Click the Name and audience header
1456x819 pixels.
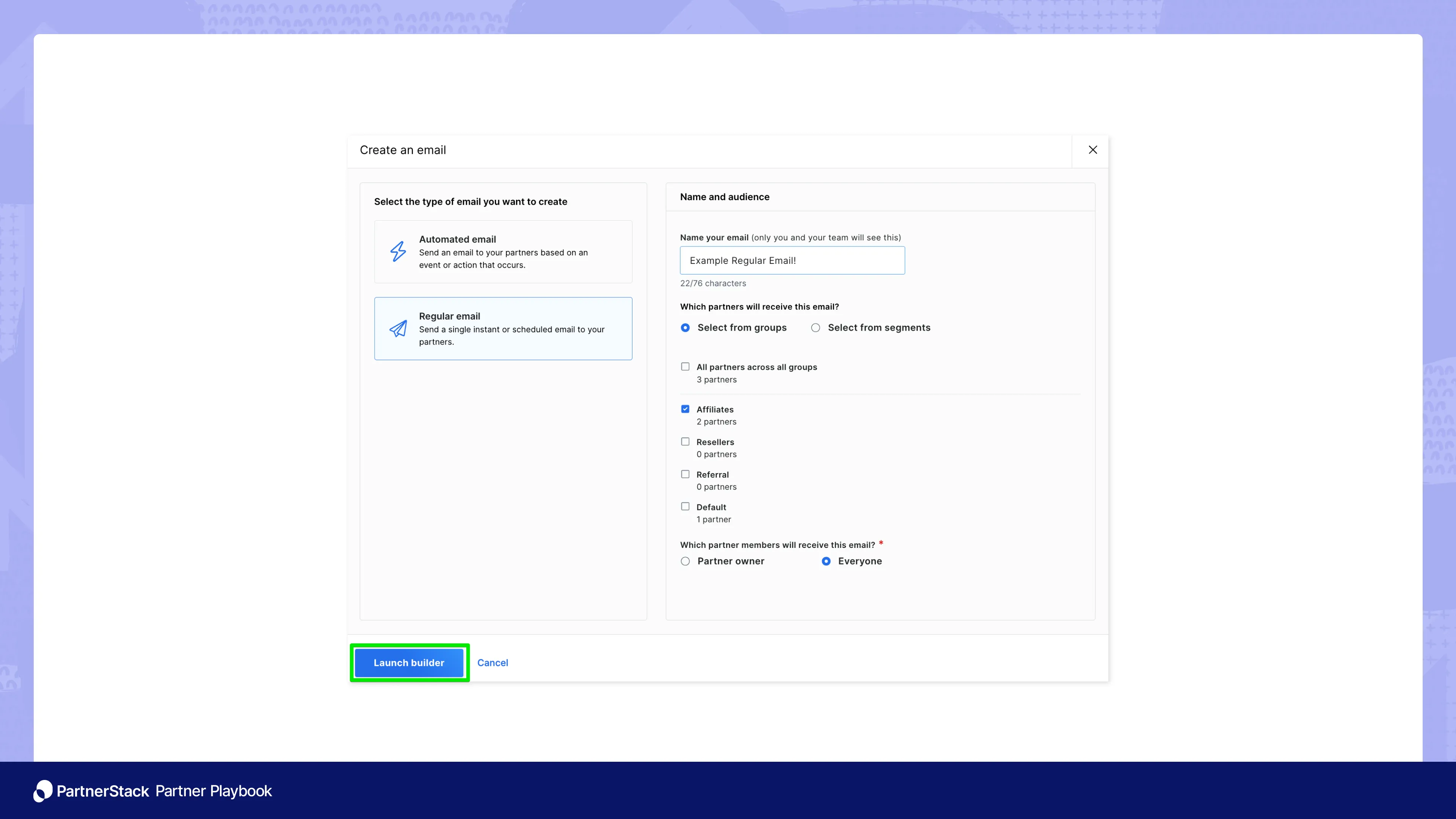(724, 197)
